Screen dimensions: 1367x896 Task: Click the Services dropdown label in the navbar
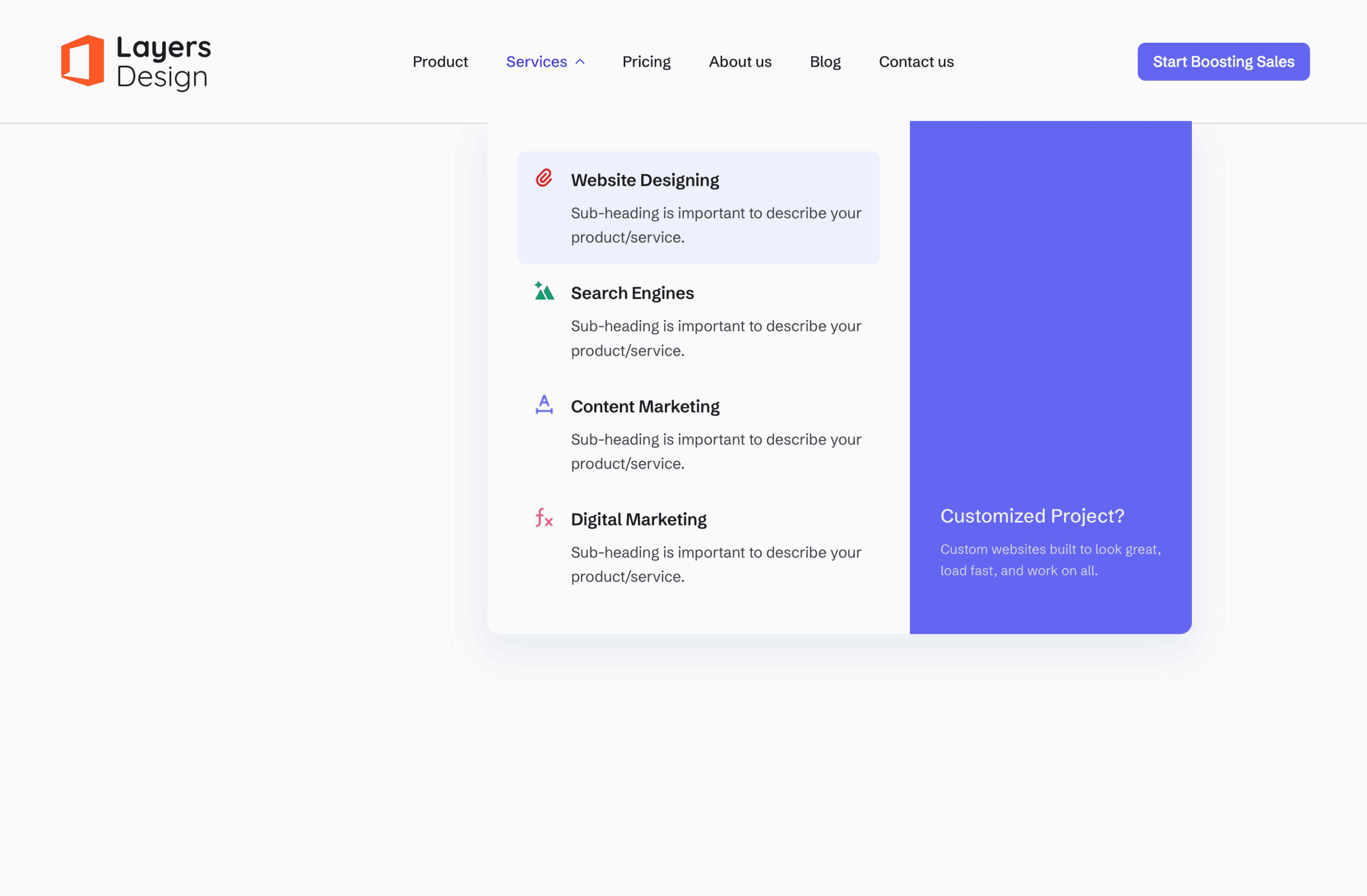pos(536,61)
